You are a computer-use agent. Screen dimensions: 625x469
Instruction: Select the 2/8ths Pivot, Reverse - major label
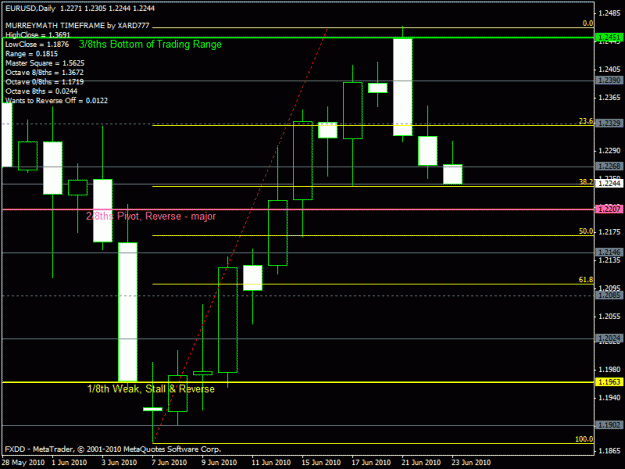151,216
